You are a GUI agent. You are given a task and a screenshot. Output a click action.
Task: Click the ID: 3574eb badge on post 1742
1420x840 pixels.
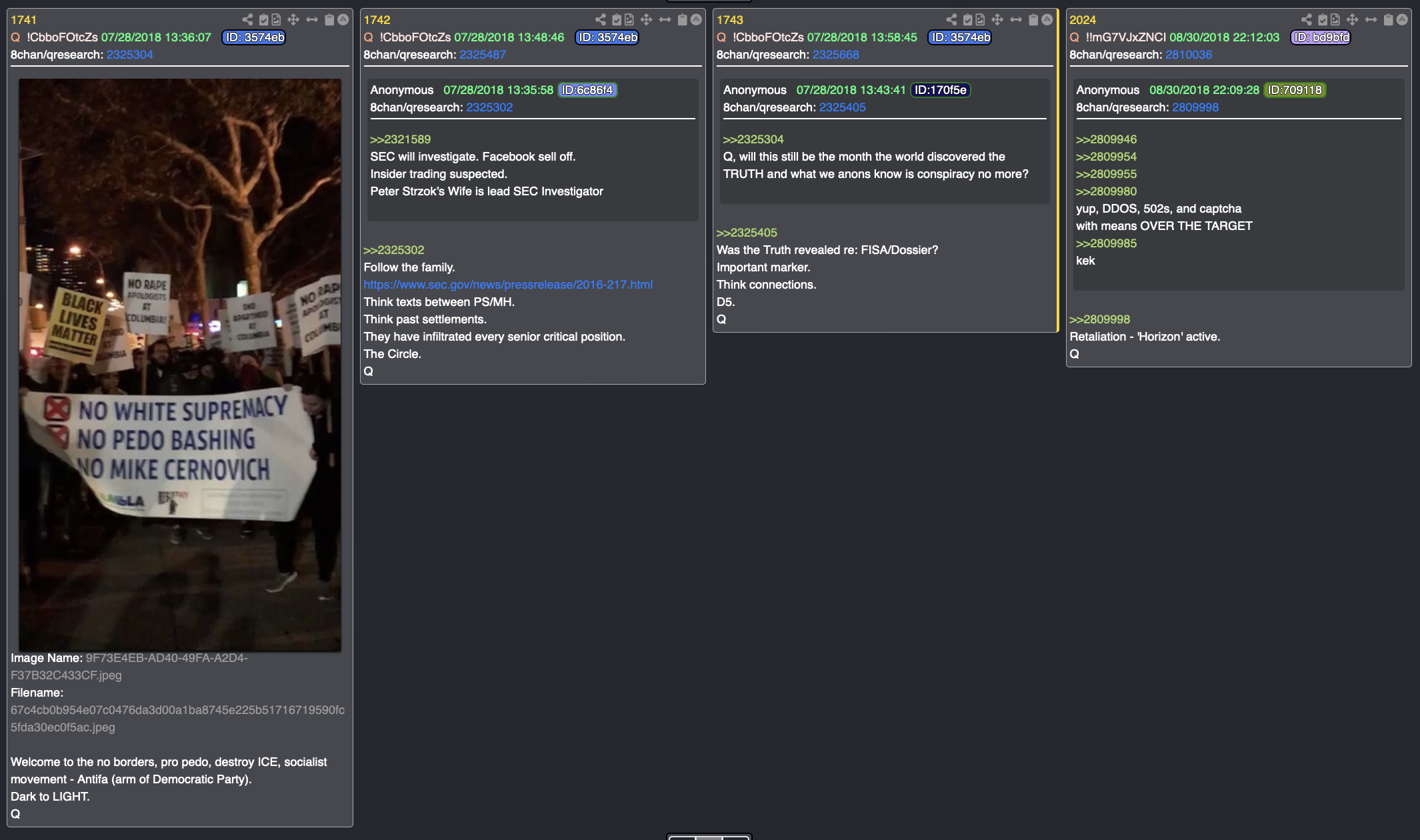click(x=607, y=37)
